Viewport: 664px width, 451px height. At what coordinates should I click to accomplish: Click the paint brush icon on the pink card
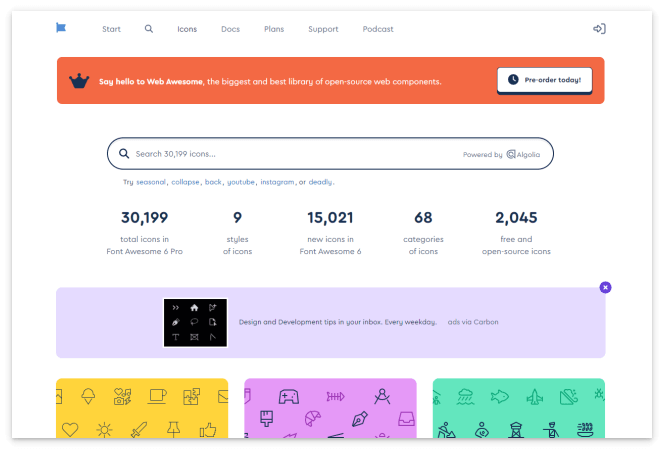266,418
